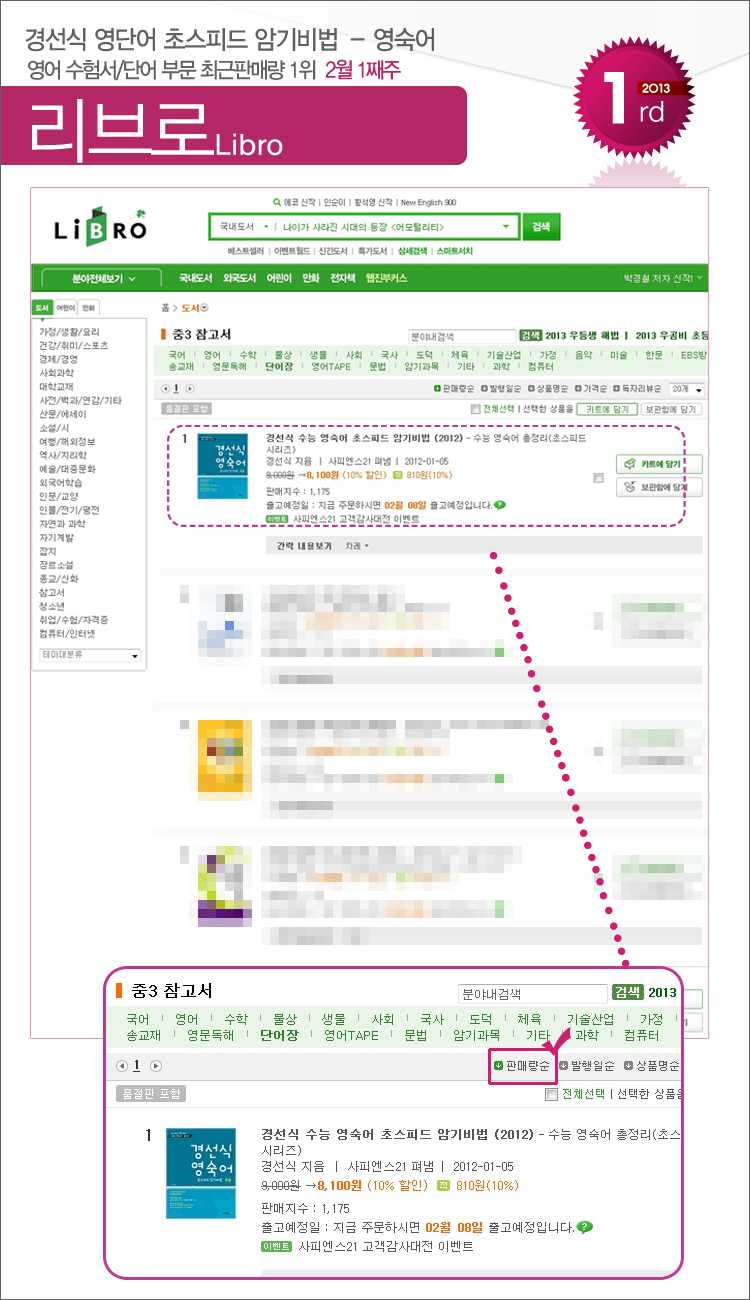
Task: Open the 스마트서치 link
Action: [x=455, y=250]
